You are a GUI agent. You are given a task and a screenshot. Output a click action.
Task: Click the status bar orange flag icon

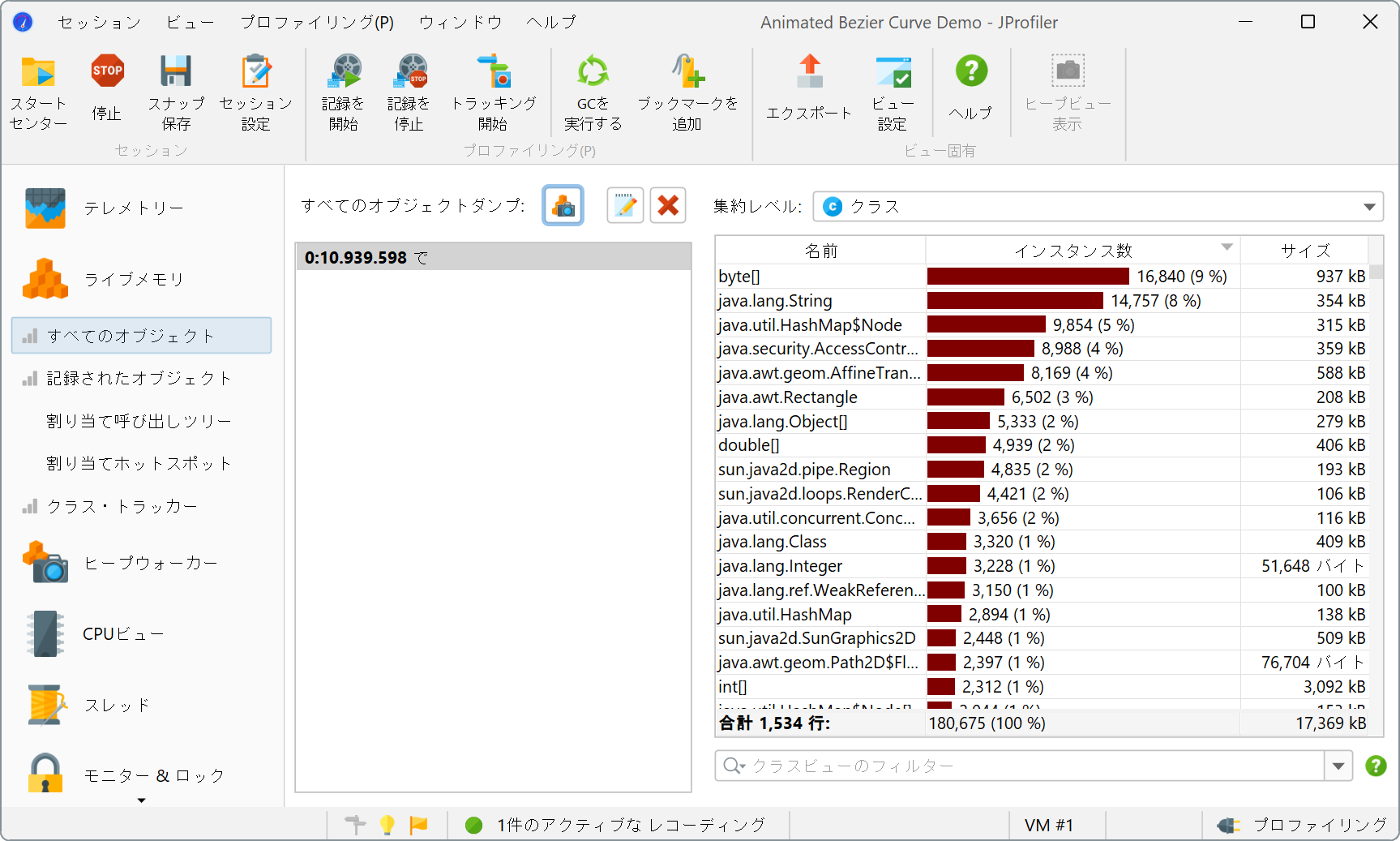(x=418, y=825)
